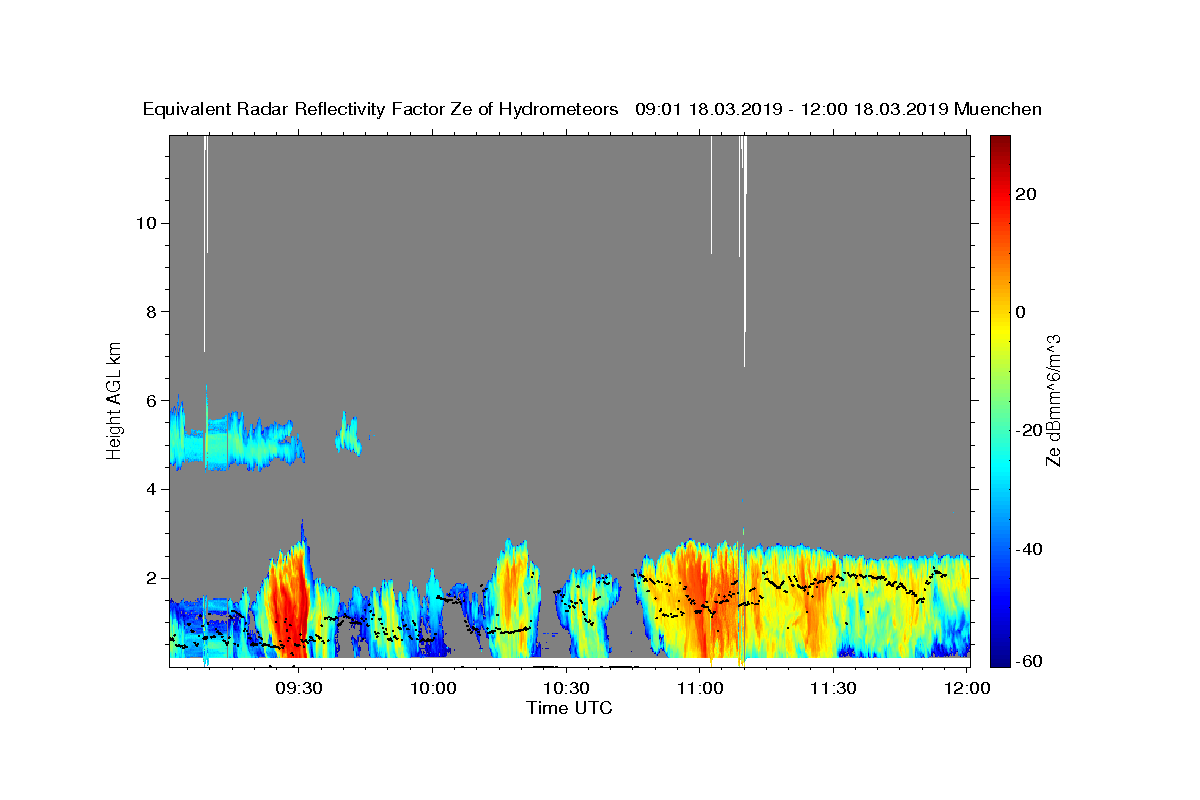Click the 10:30 time tick label
Image resolution: width=1200 pixels, height=800 pixels.
coord(566,688)
